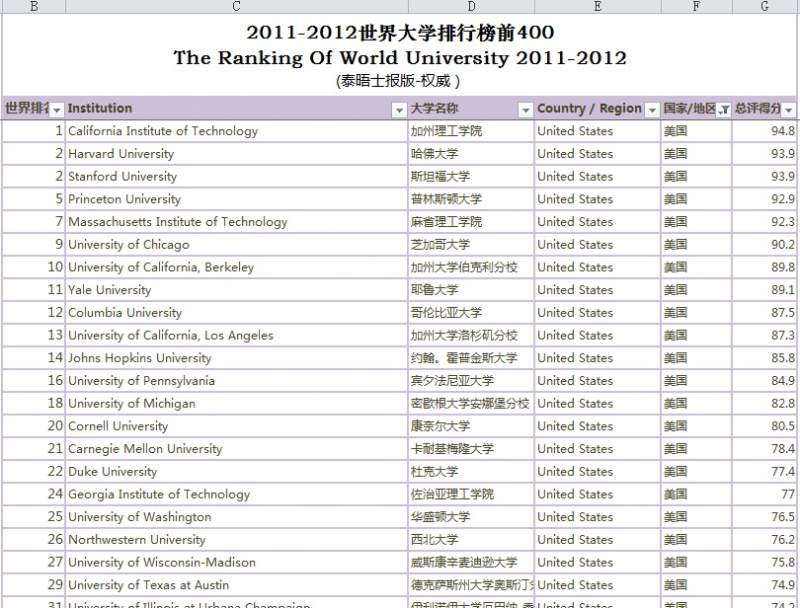The image size is (800, 608).
Task: Select rank cell 10 for Berkeley
Action: click(x=34, y=267)
